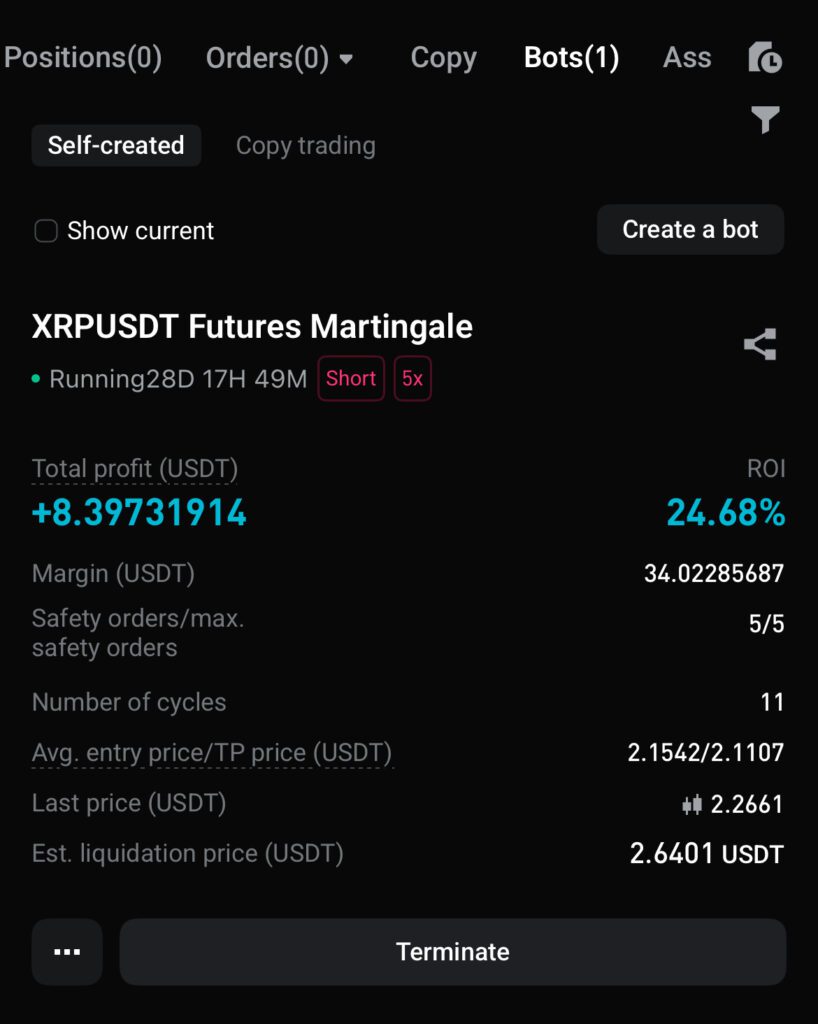Click the Total profit (USDT) label
Screen dimensions: 818x1024
pos(135,468)
